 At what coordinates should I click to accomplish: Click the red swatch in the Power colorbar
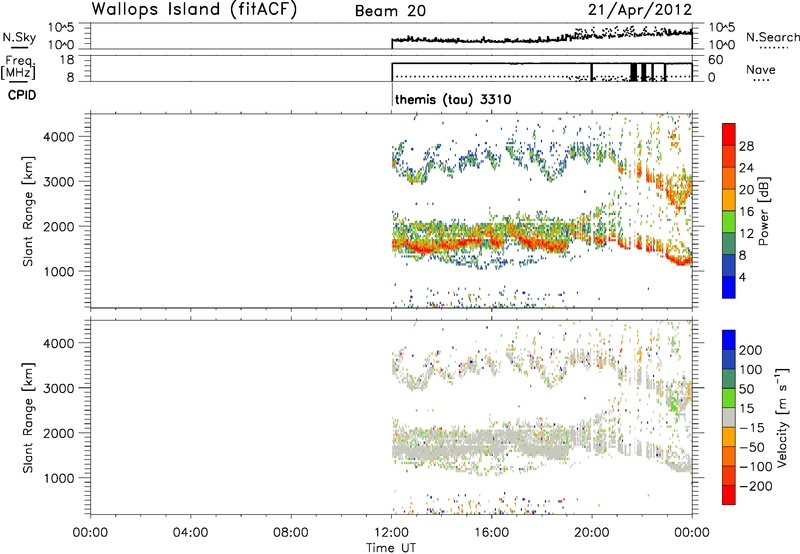coord(729,134)
